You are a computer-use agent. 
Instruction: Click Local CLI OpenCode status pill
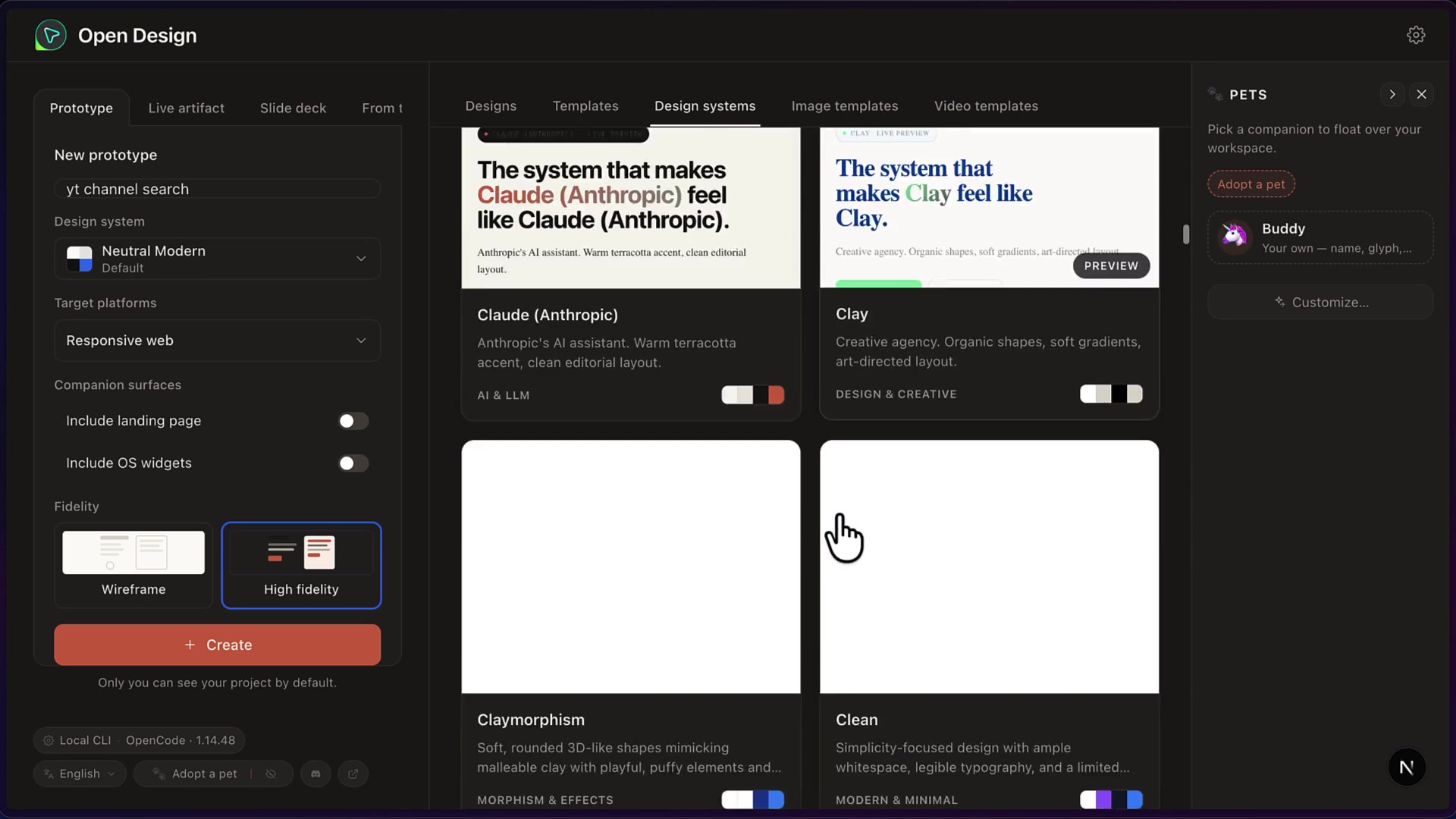pyautogui.click(x=139, y=740)
